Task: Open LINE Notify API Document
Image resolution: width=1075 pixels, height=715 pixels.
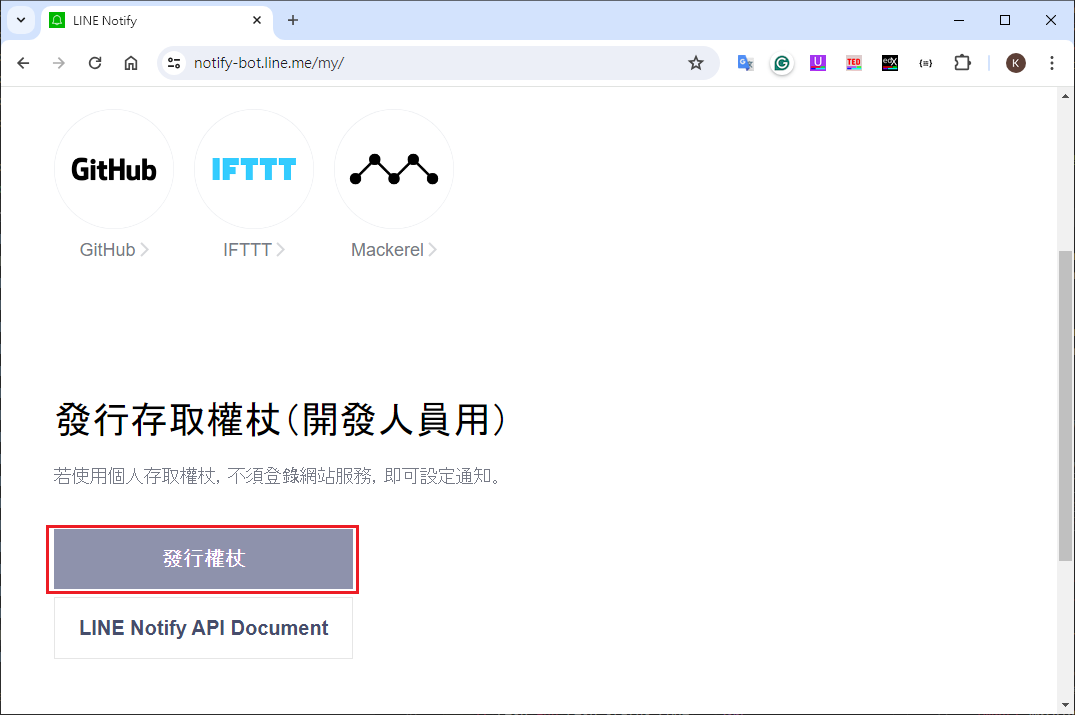Action: click(x=203, y=628)
